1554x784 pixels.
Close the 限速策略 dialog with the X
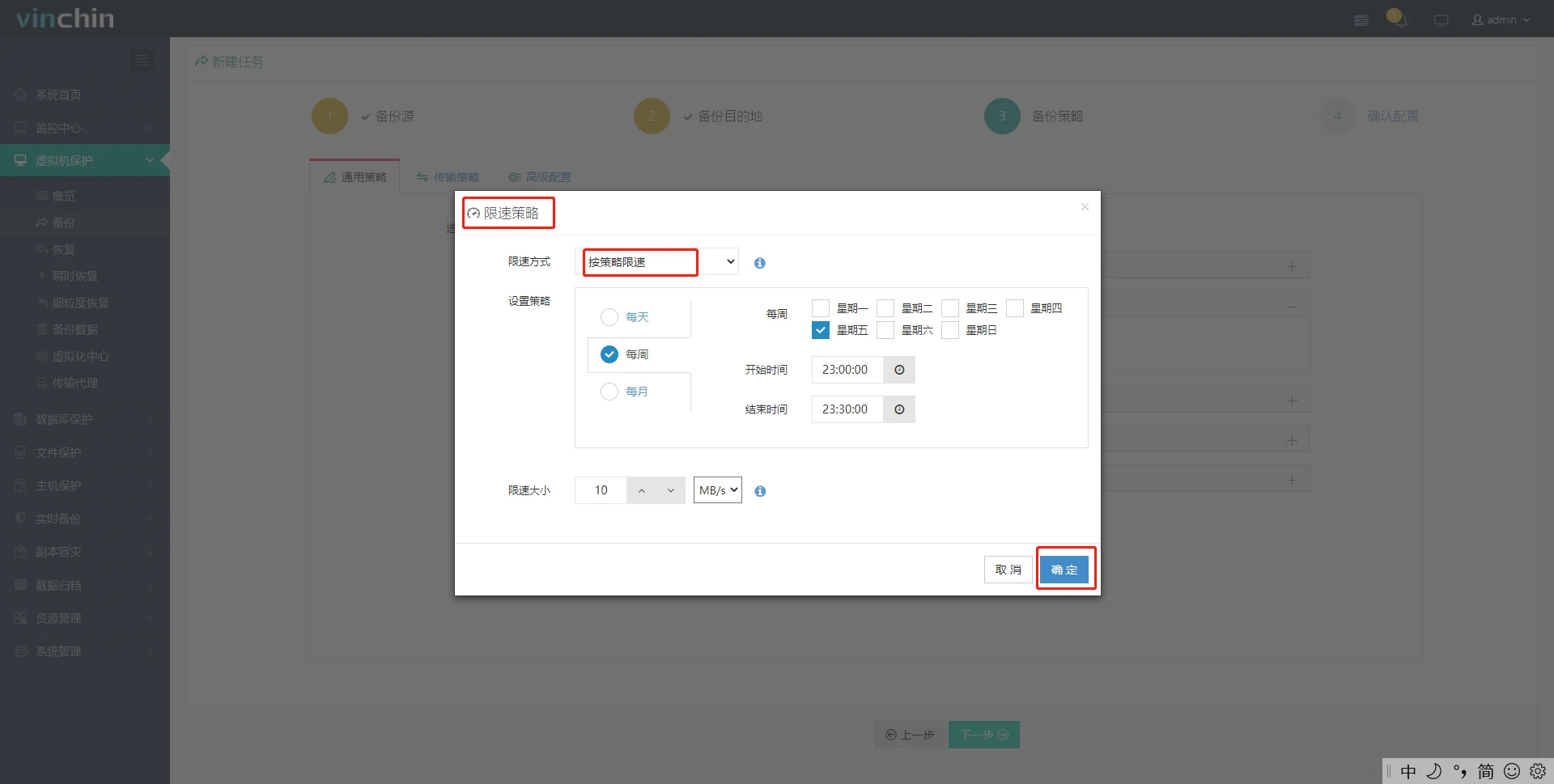point(1085,207)
